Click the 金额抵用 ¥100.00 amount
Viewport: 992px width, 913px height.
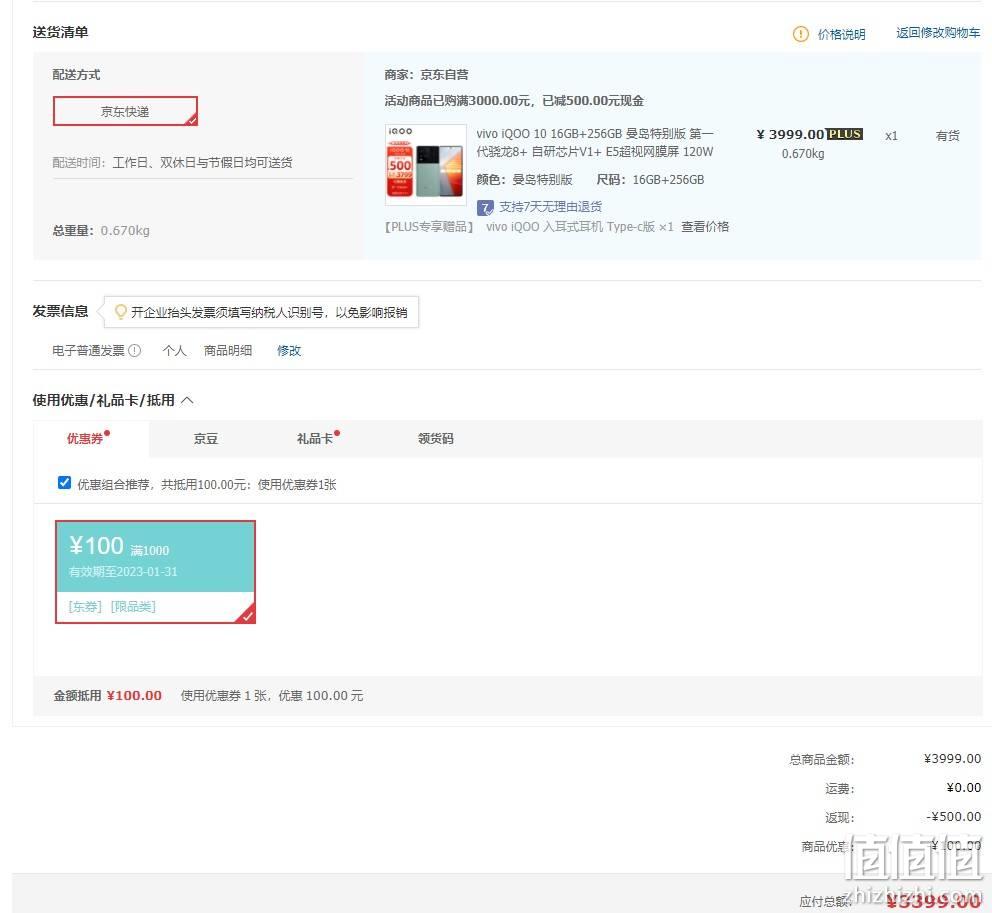(x=134, y=695)
